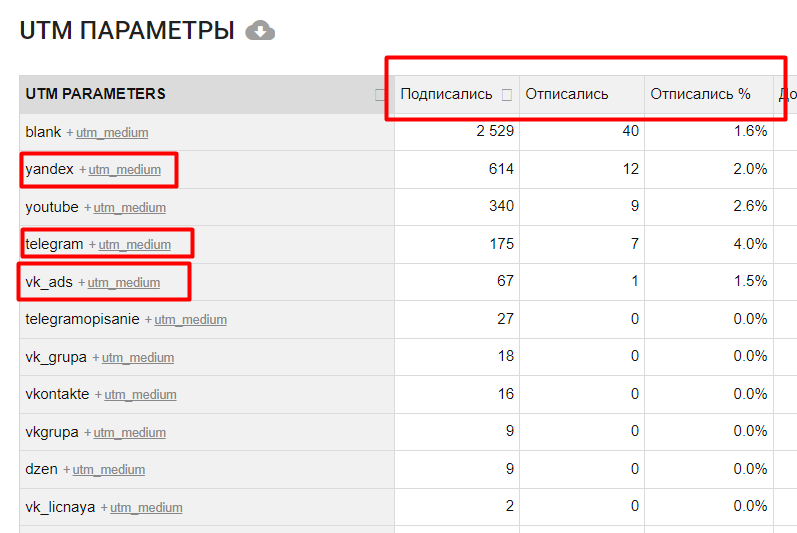This screenshot has width=797, height=533.
Task: Sort by Отписались column header
Action: click(566, 94)
